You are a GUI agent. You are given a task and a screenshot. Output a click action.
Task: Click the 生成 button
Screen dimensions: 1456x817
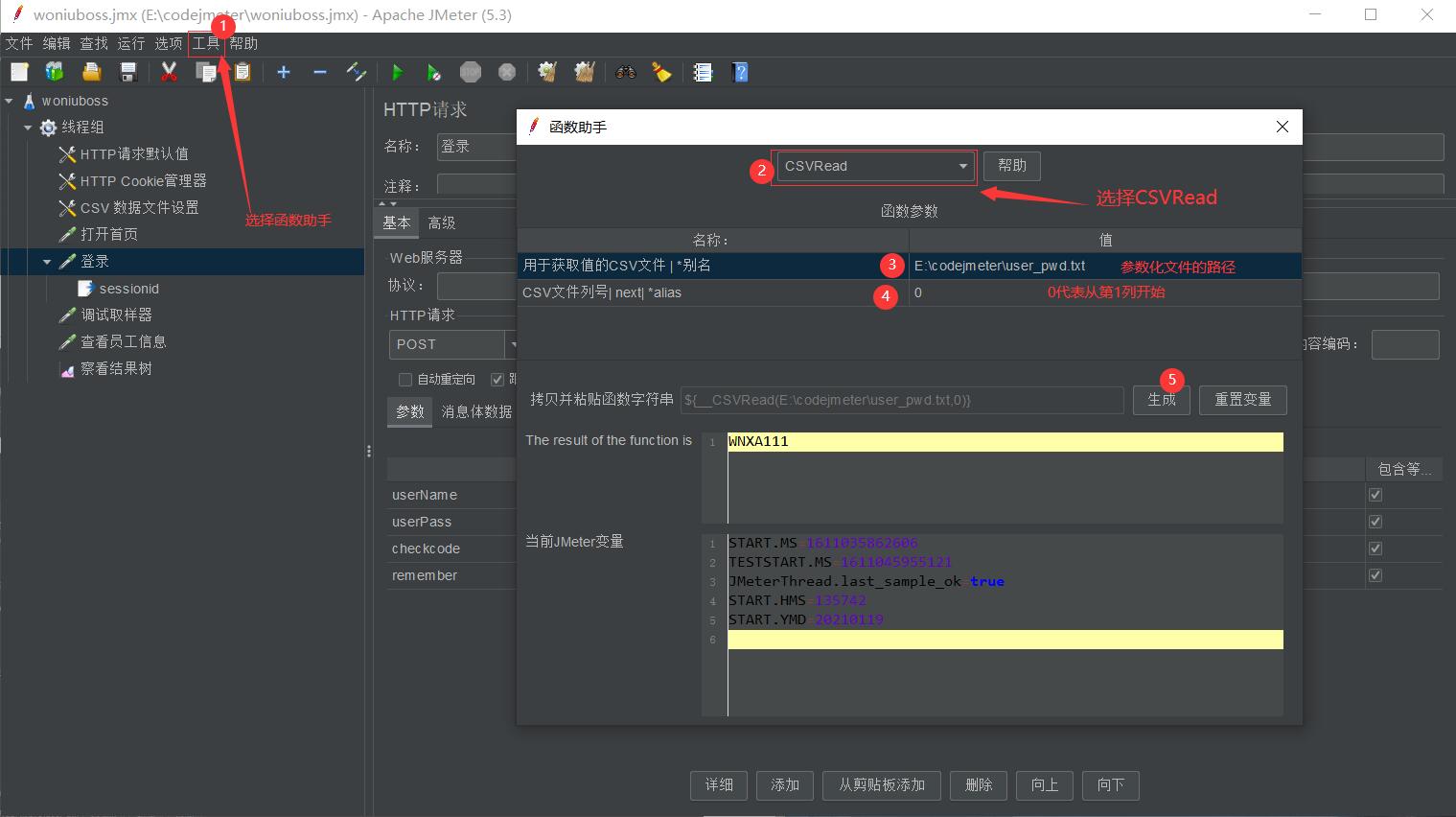point(1162,400)
